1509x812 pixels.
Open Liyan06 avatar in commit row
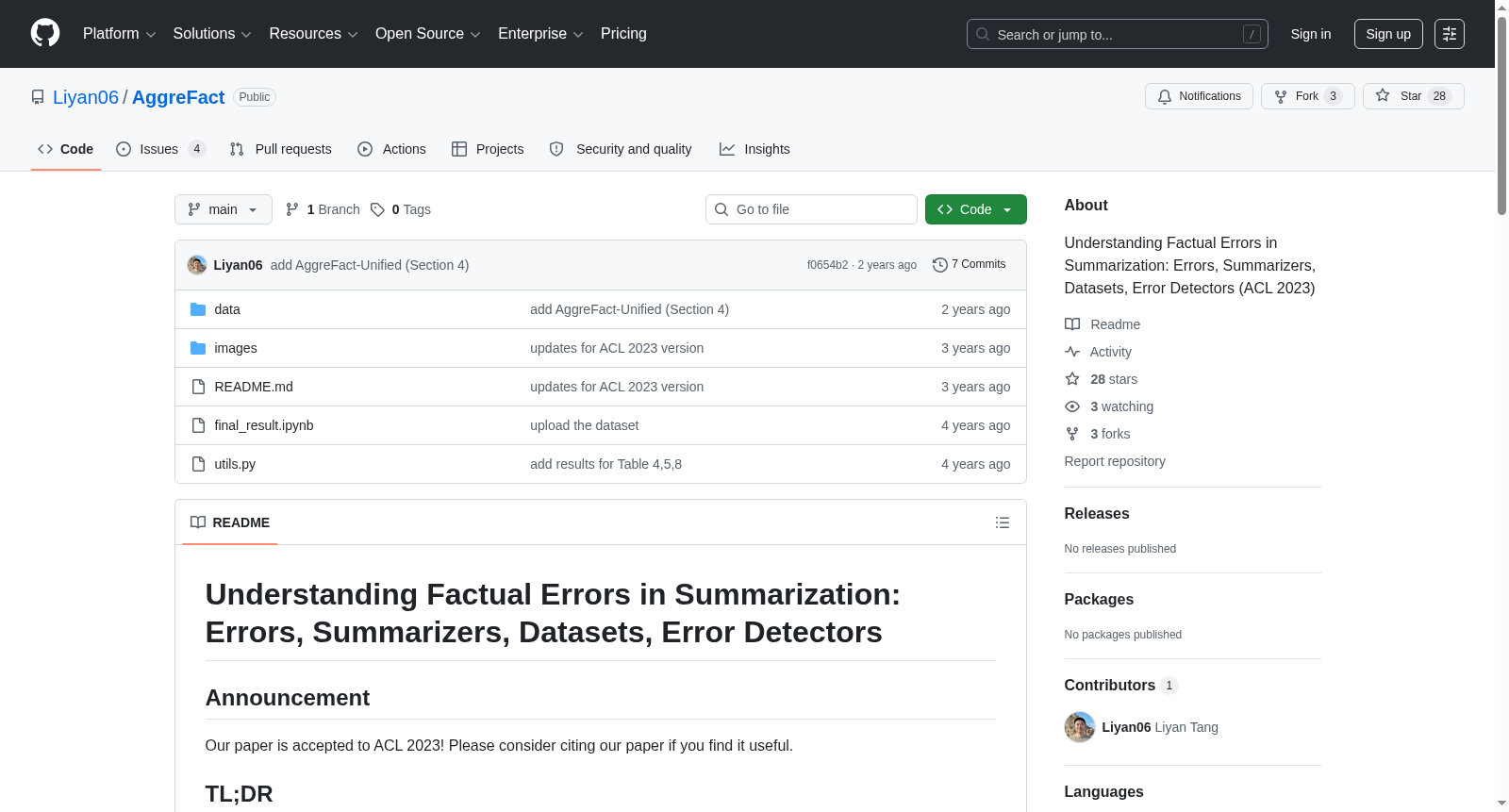197,265
